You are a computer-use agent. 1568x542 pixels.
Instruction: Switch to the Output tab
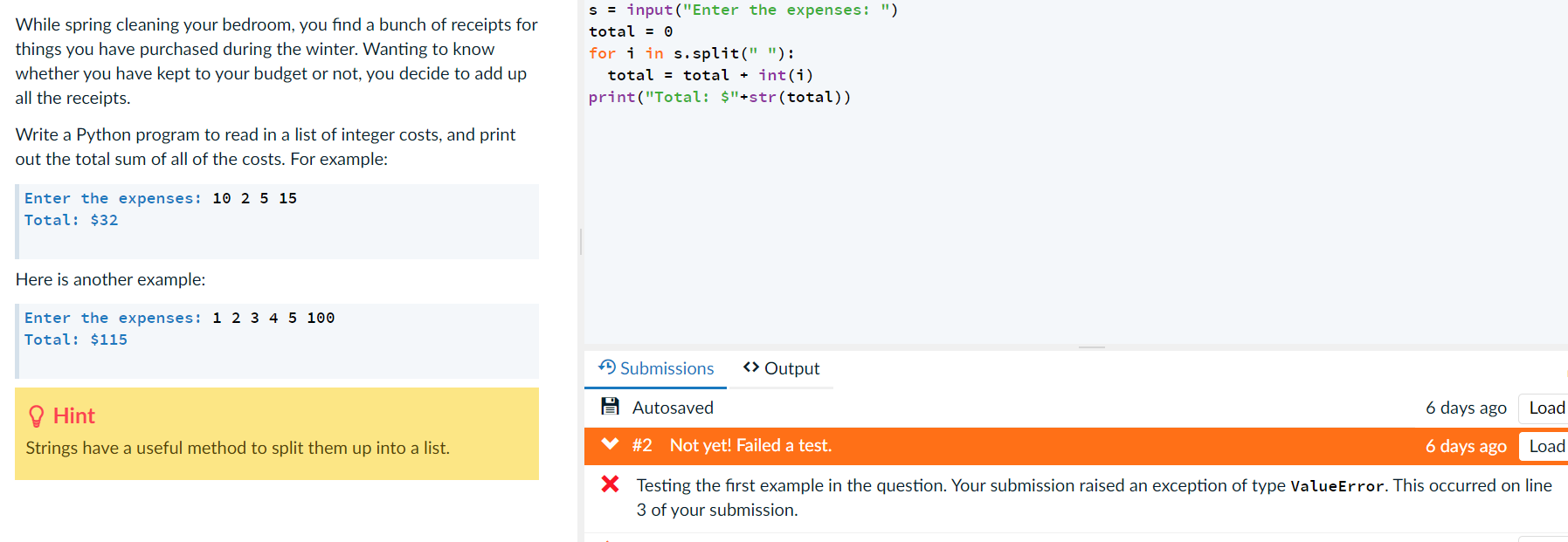(x=781, y=368)
